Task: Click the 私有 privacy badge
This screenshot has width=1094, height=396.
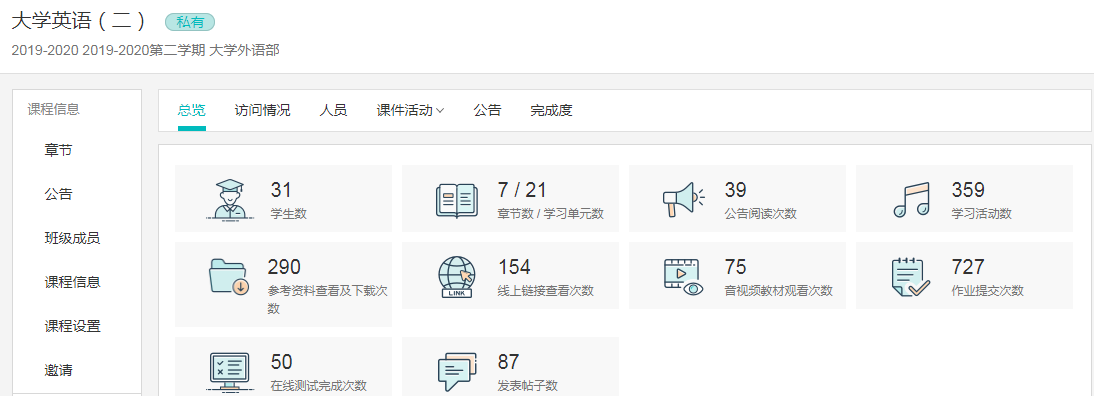Action: point(190,22)
